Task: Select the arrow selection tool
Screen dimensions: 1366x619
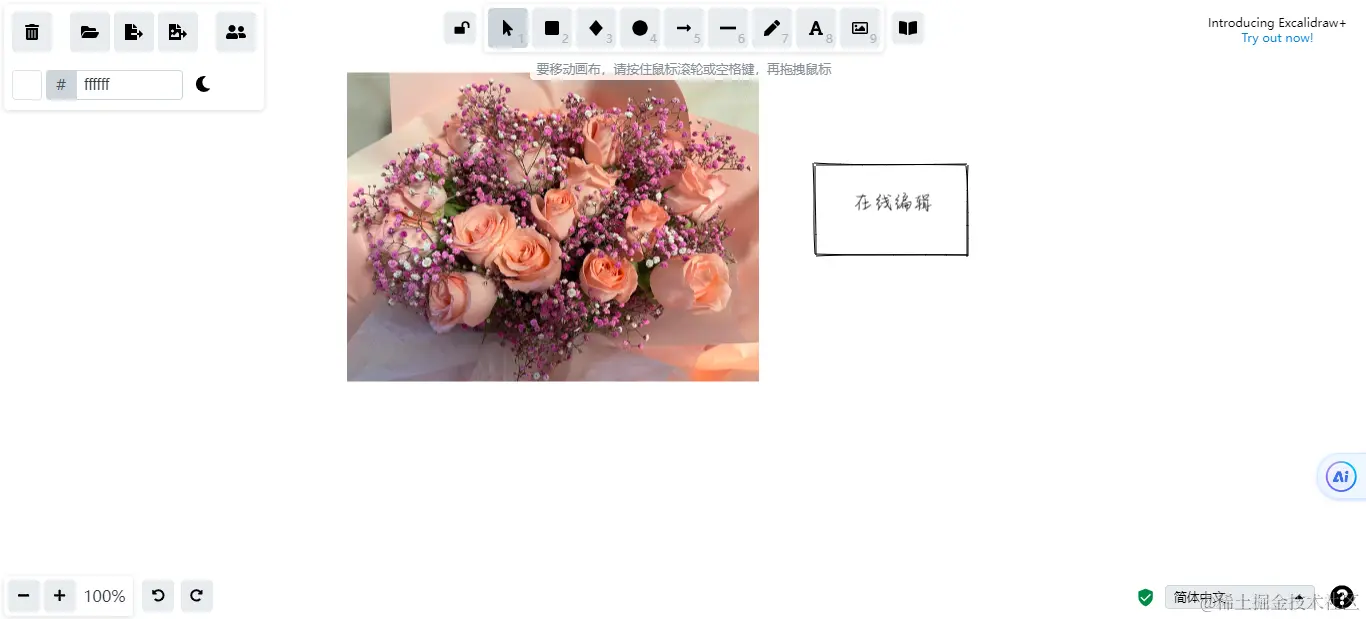Action: click(508, 28)
